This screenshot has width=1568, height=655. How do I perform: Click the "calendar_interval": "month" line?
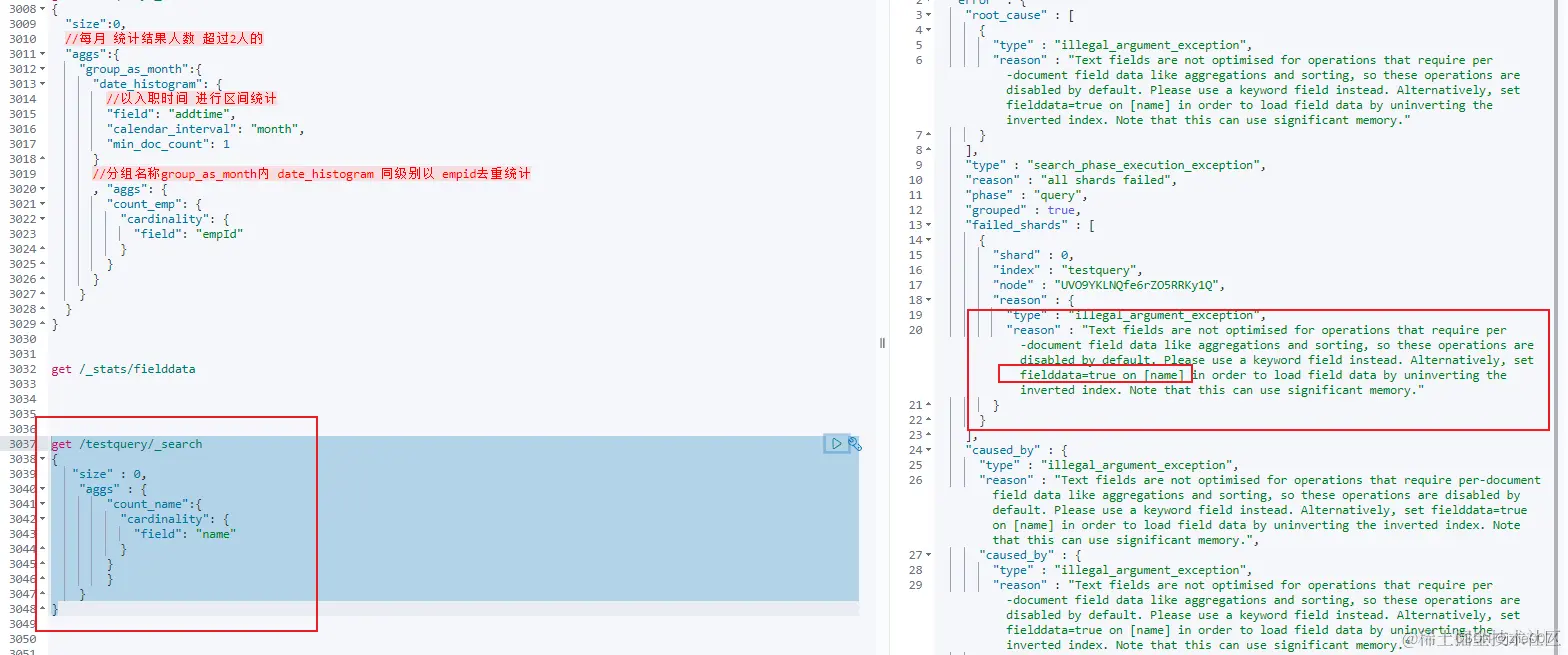205,129
